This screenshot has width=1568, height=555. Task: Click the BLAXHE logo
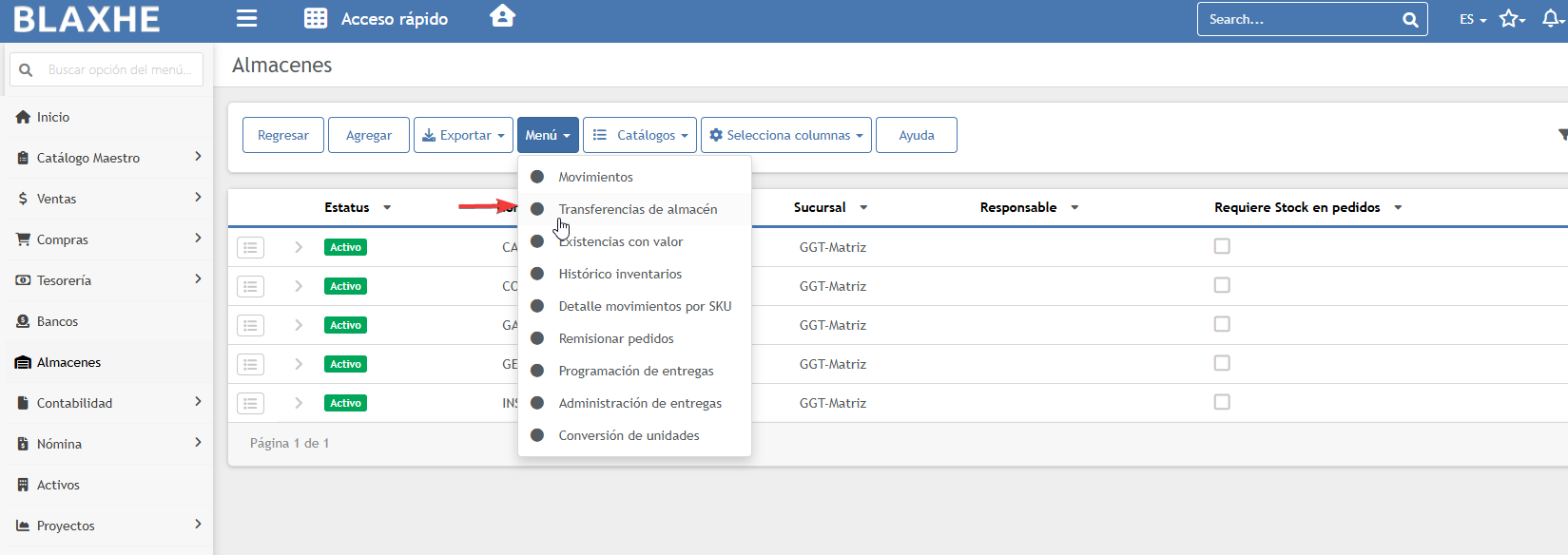point(87,19)
